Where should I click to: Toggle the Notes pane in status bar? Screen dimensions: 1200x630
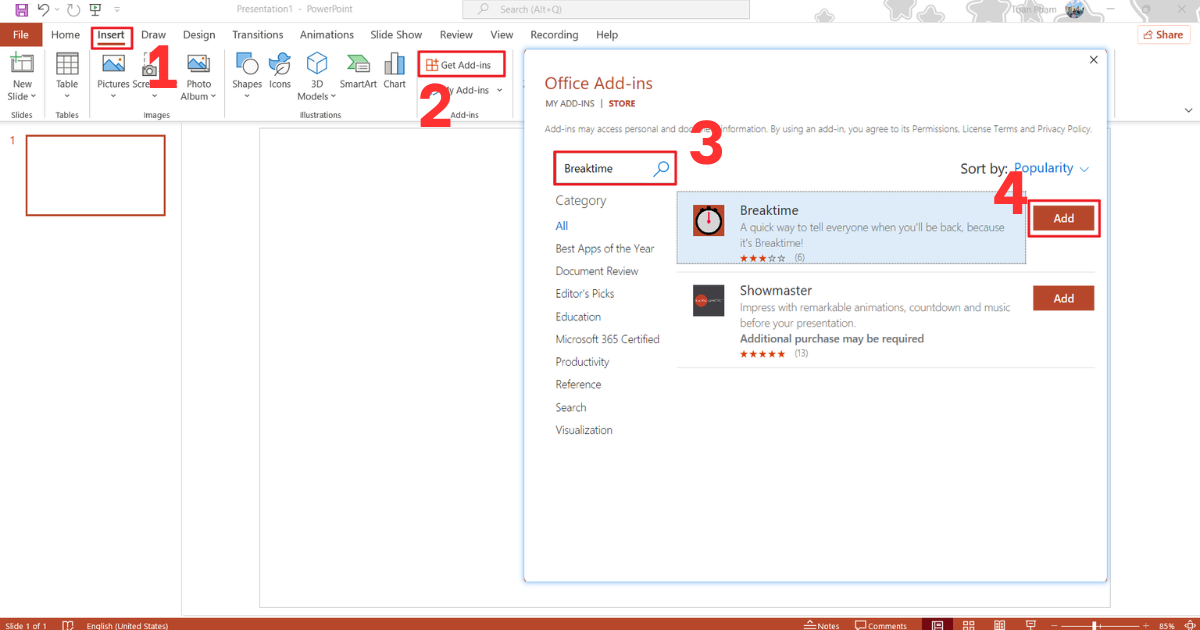tap(822, 625)
